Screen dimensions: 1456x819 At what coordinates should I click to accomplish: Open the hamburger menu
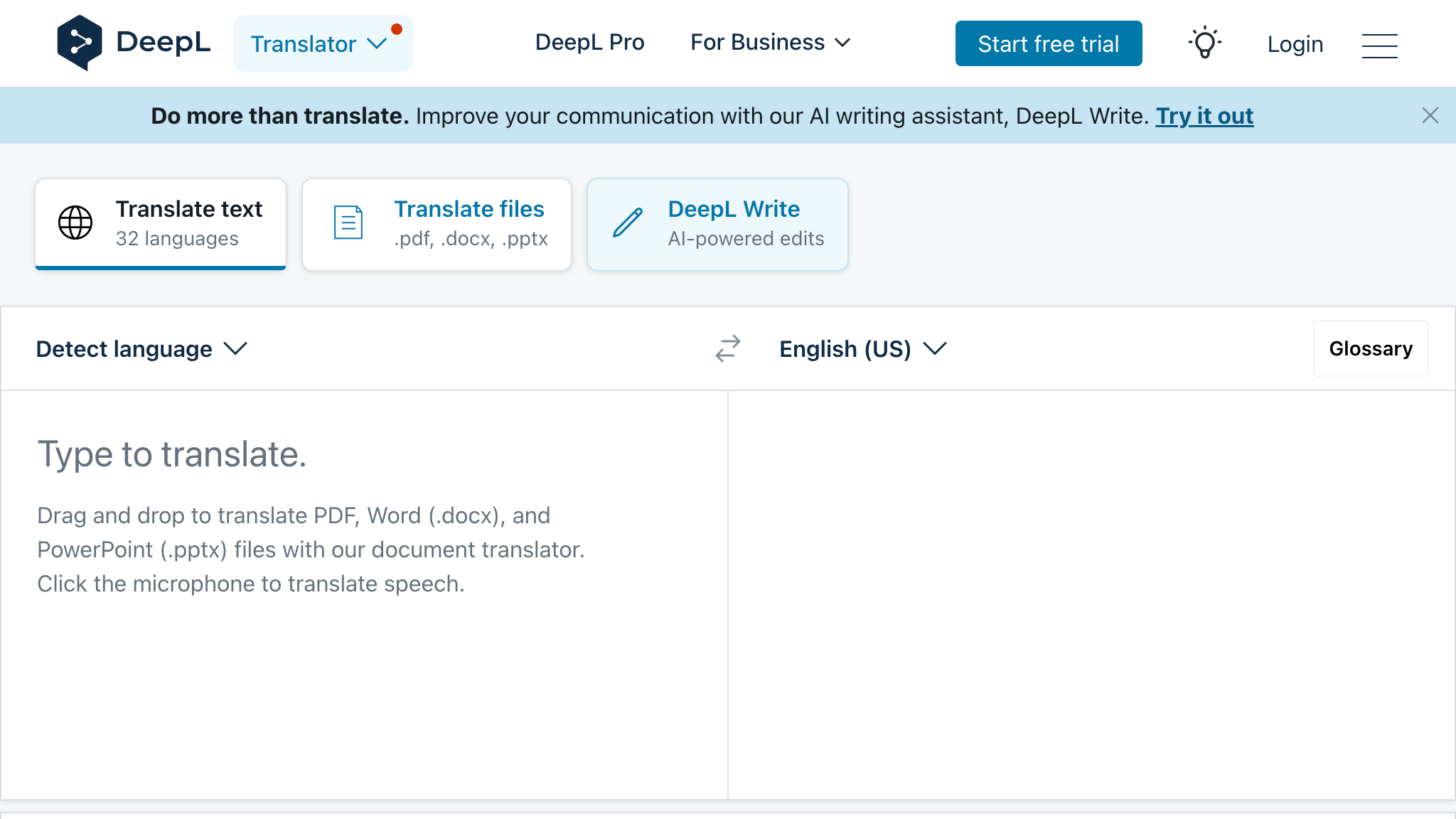(1379, 44)
